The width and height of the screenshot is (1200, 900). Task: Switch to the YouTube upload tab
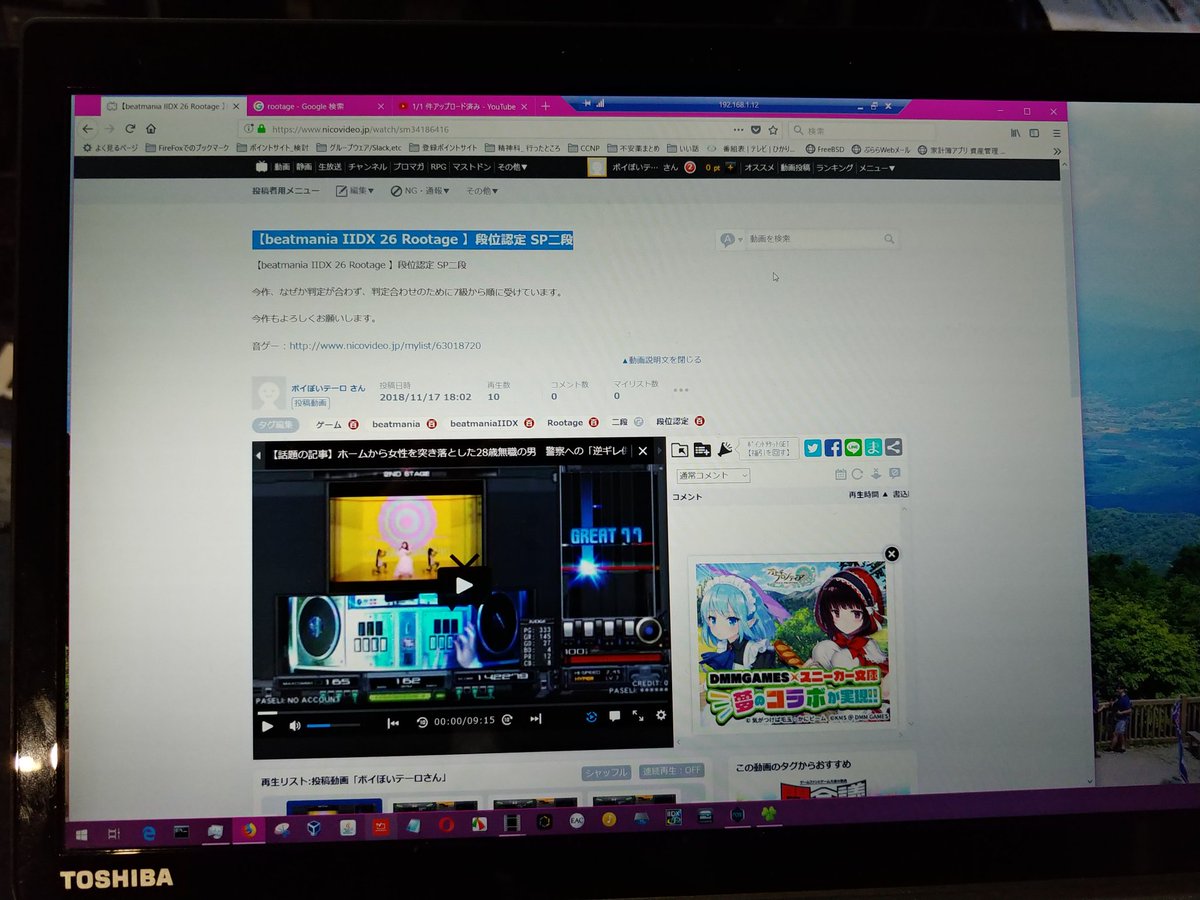(463, 106)
